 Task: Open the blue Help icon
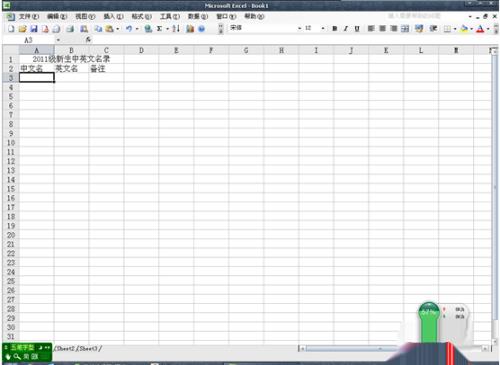click(201, 29)
